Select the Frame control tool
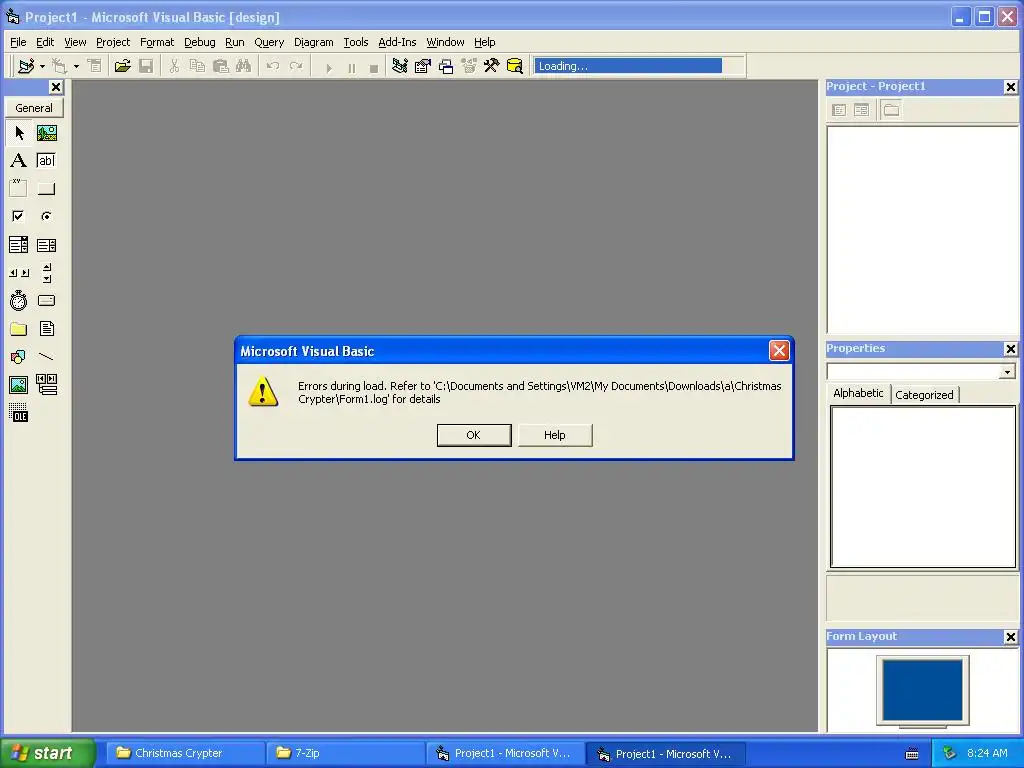 pos(19,189)
